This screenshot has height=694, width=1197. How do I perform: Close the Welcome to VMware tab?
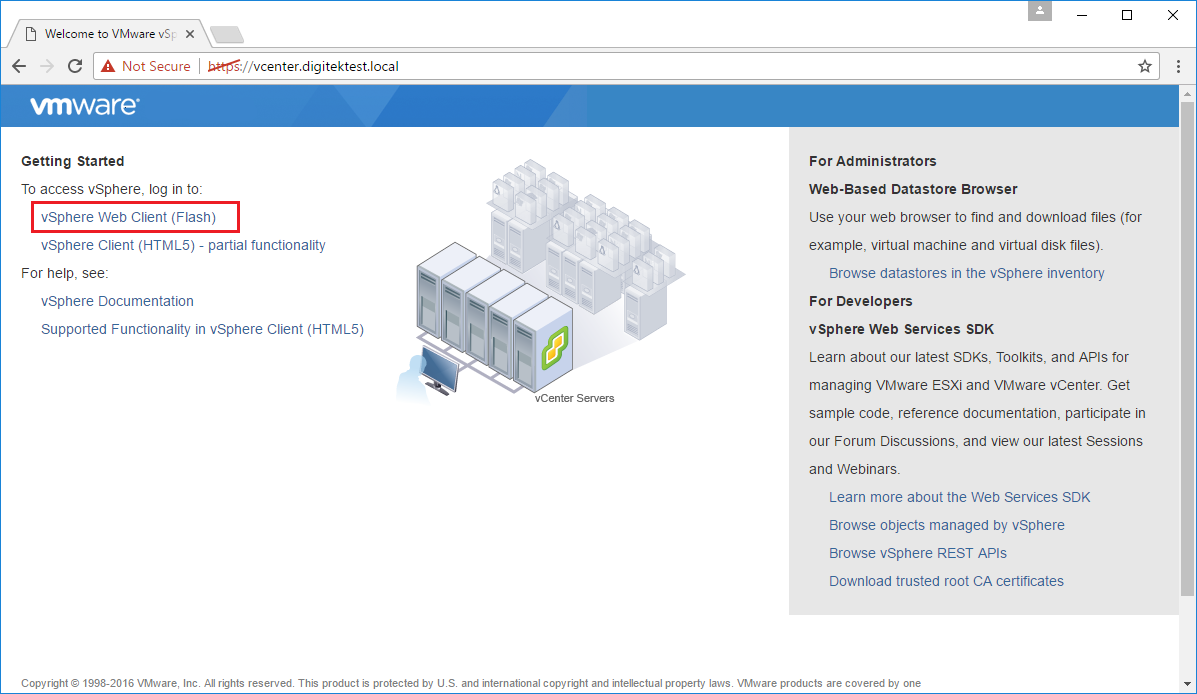click(x=190, y=34)
